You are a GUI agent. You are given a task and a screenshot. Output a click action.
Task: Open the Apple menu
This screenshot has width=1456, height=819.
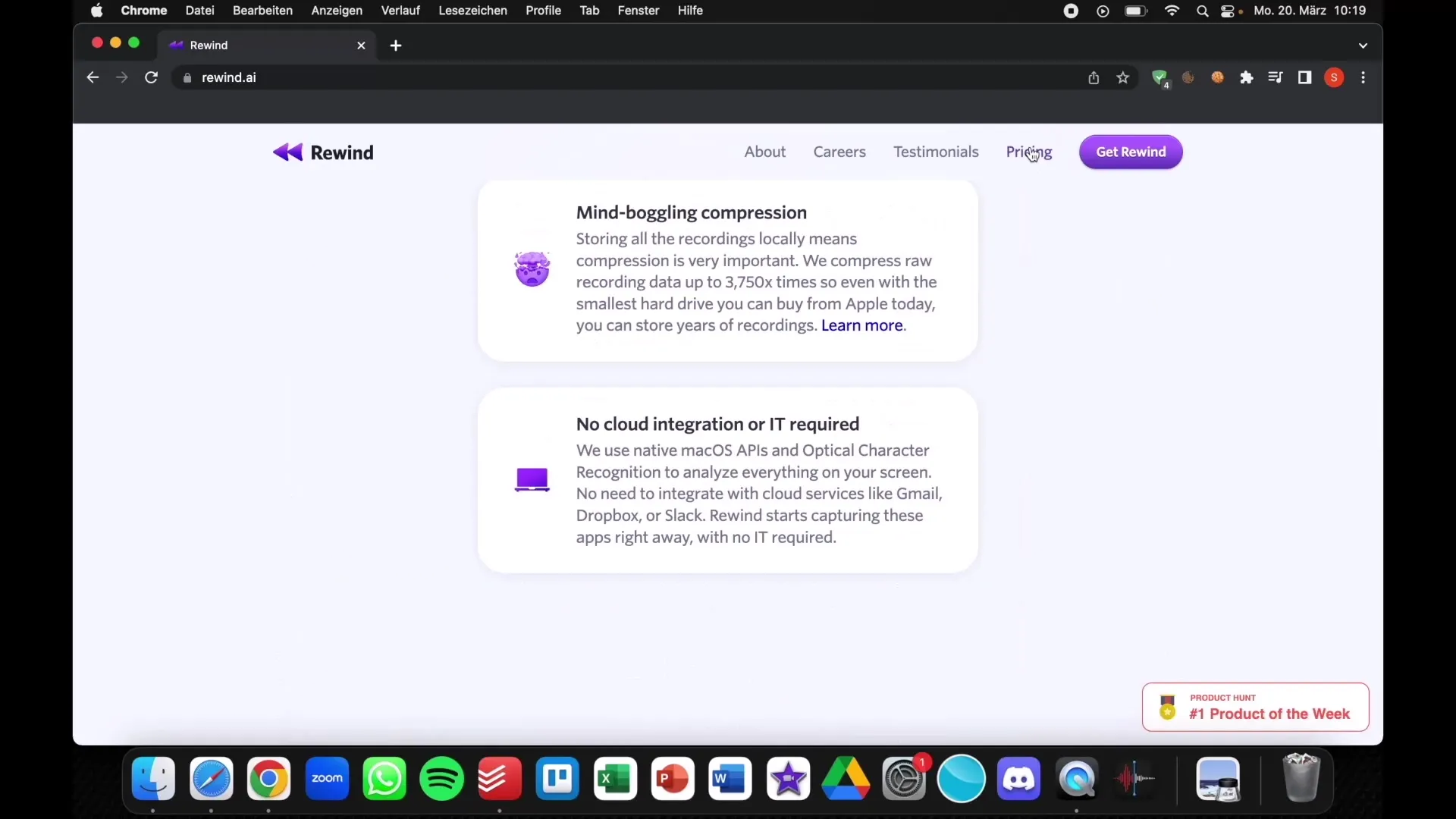[96, 11]
